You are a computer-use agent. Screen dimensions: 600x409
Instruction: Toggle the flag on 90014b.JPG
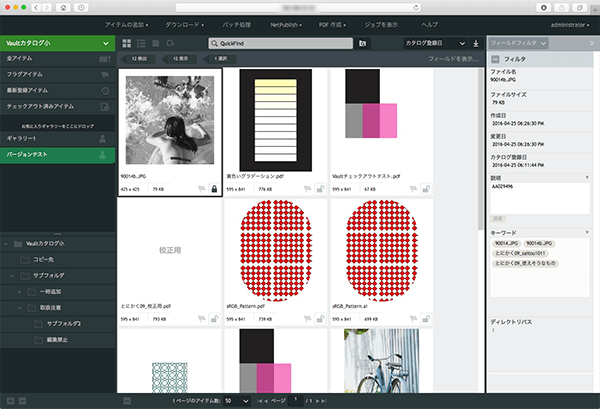(x=201, y=189)
